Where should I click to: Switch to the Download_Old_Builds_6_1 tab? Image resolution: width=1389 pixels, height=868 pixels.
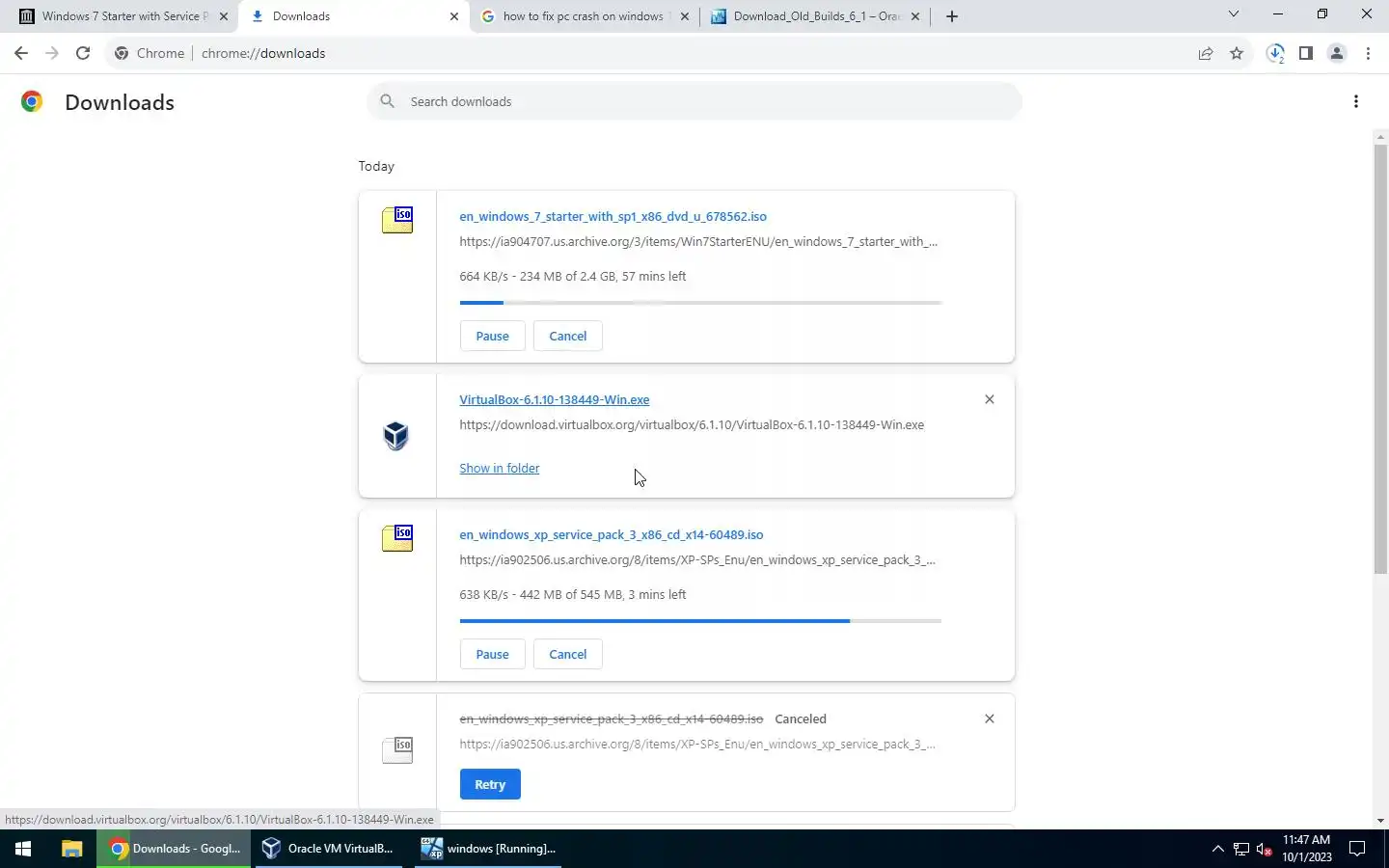coord(815,16)
